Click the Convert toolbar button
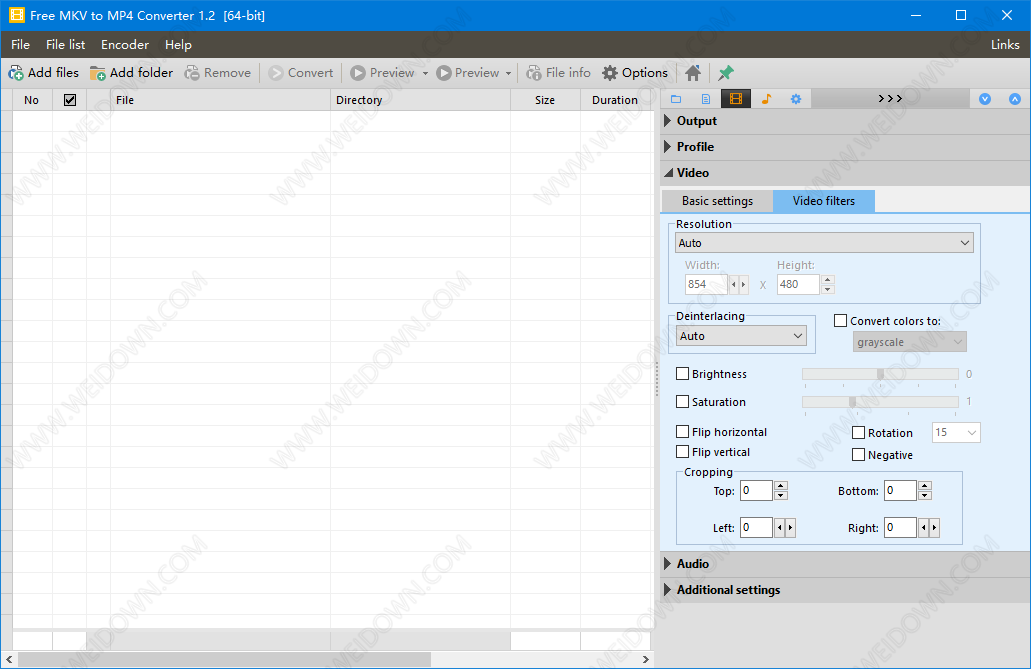This screenshot has height=669, width=1031. [301, 73]
